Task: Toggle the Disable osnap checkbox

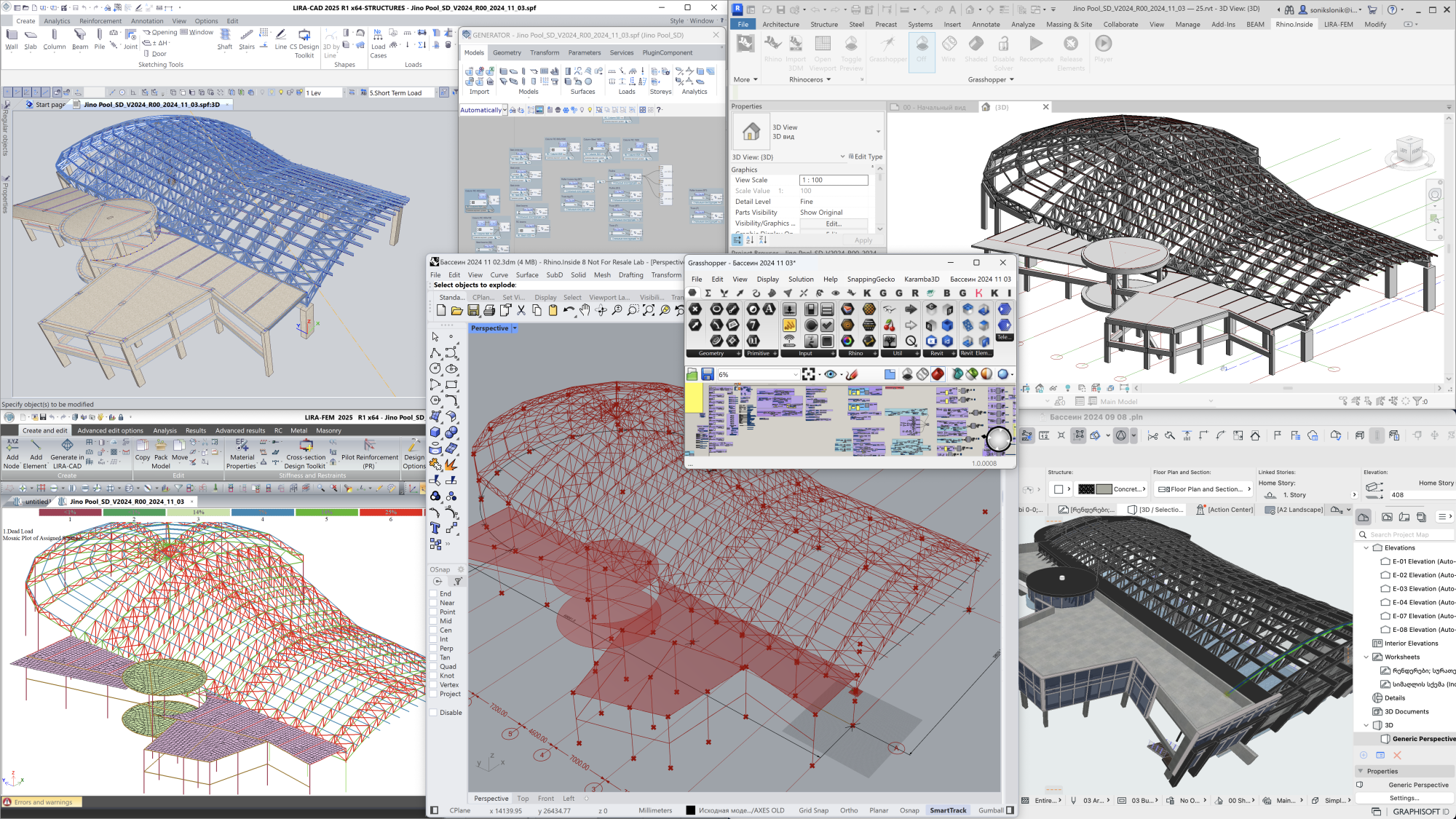Action: (434, 713)
